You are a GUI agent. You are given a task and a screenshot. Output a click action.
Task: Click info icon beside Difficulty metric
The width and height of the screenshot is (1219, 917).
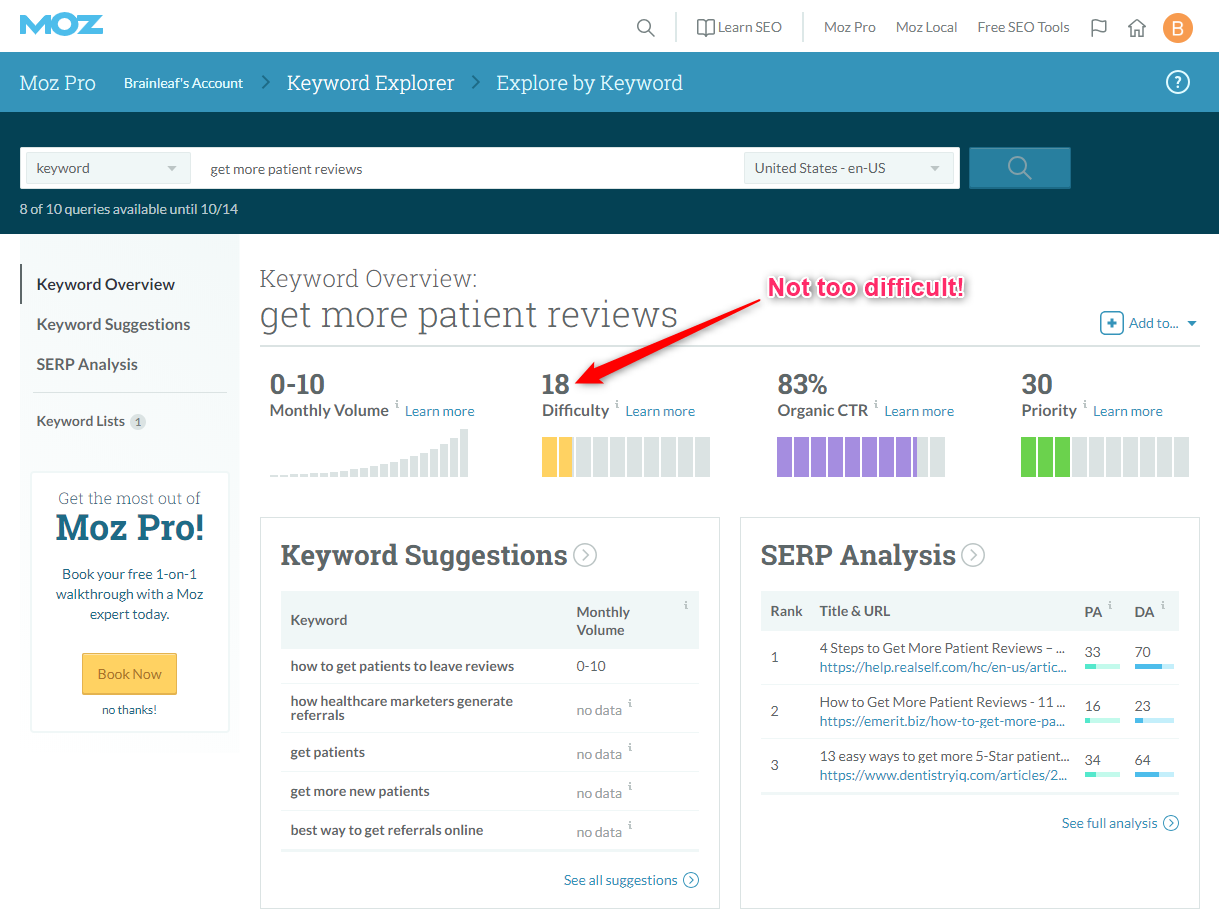click(x=617, y=405)
